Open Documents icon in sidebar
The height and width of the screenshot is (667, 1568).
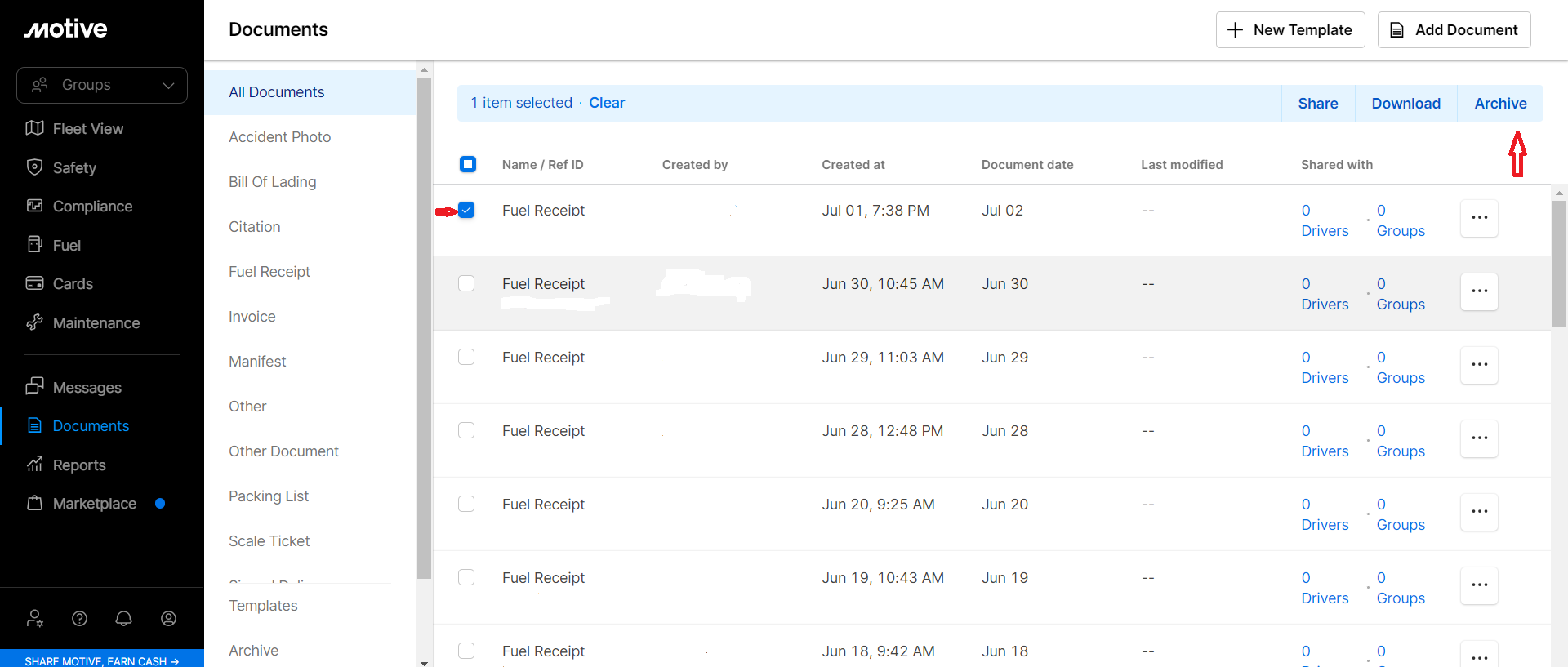(x=34, y=425)
